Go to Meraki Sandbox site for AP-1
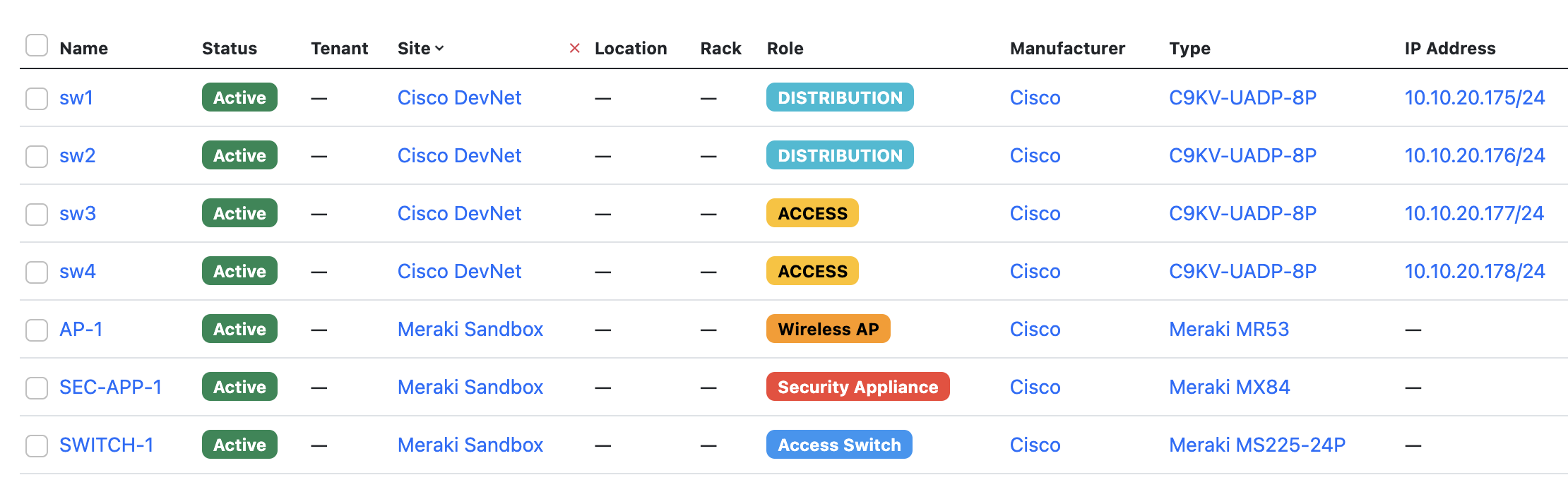Image resolution: width=1568 pixels, height=487 pixels. (x=470, y=329)
